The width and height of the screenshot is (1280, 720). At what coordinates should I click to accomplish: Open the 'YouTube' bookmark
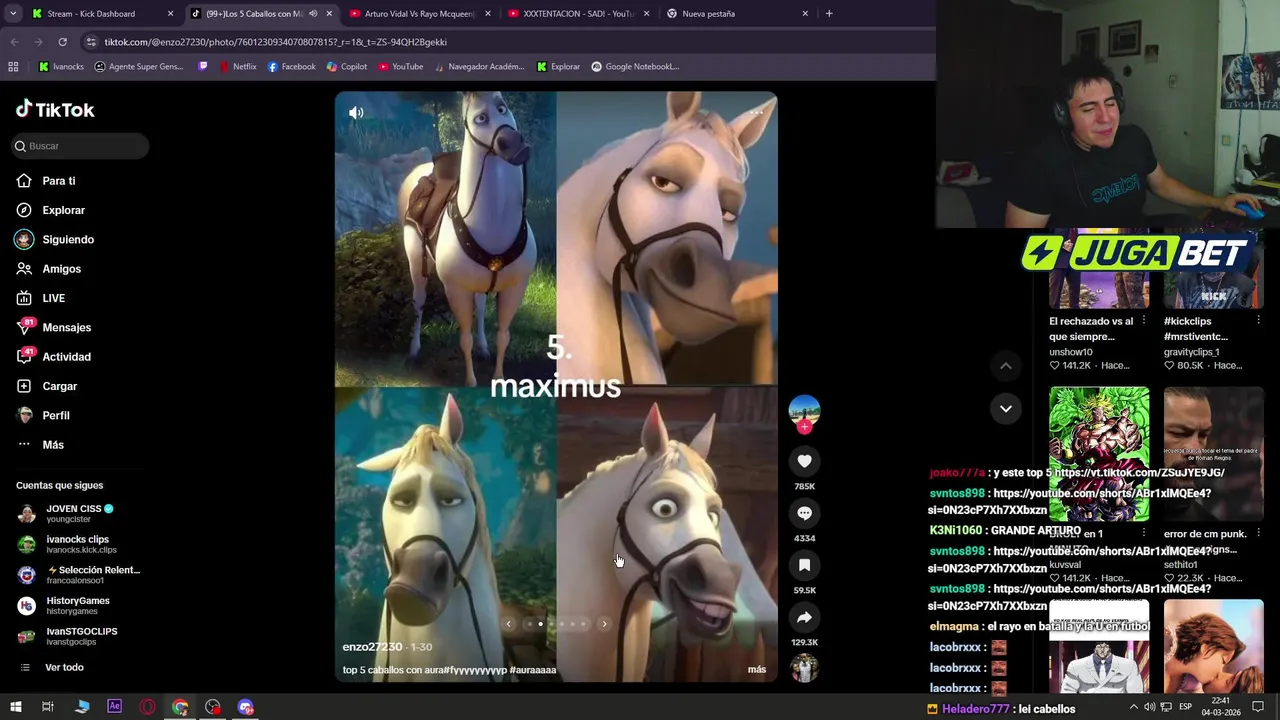(x=400, y=67)
